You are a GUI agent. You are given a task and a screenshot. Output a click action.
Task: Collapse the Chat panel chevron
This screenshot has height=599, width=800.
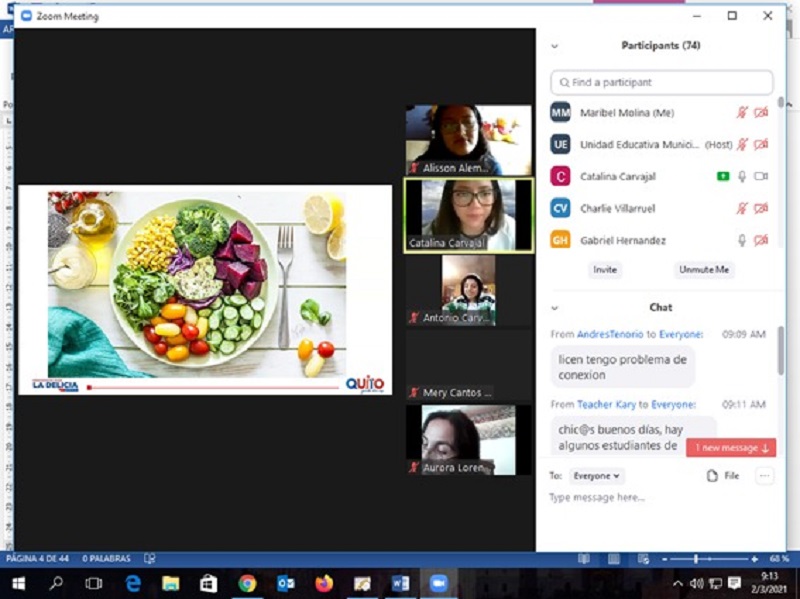tap(555, 308)
